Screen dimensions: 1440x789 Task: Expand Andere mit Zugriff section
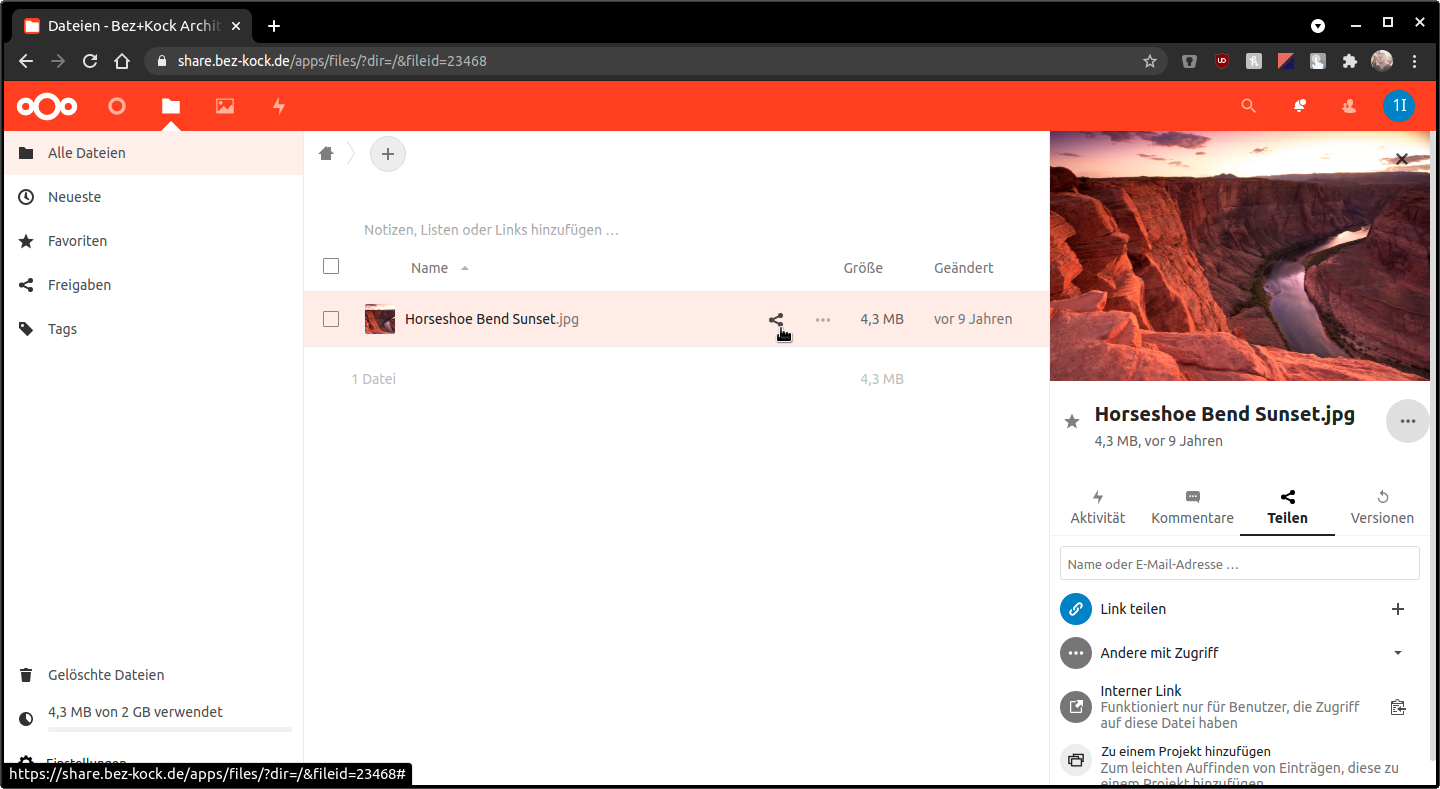pos(1398,653)
